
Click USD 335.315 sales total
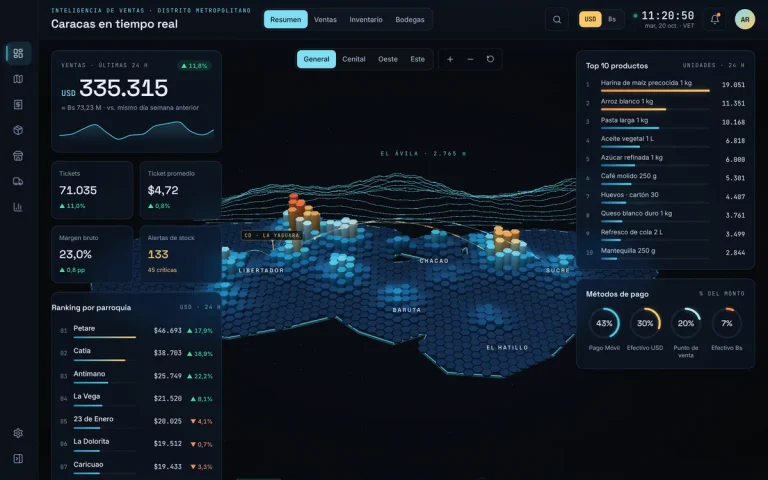pyautogui.click(x=115, y=89)
